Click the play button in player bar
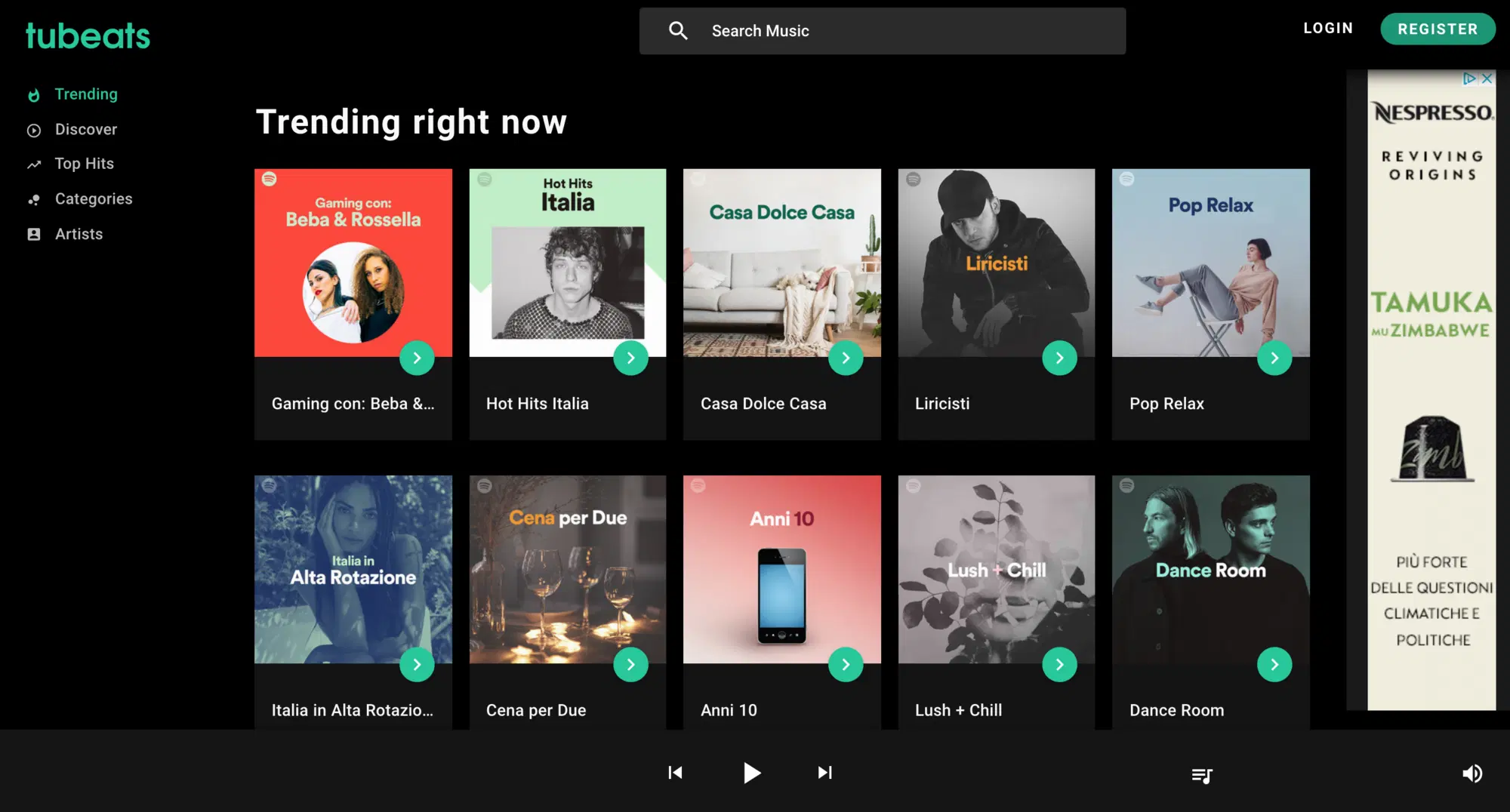Viewport: 1510px width, 812px height. [751, 773]
